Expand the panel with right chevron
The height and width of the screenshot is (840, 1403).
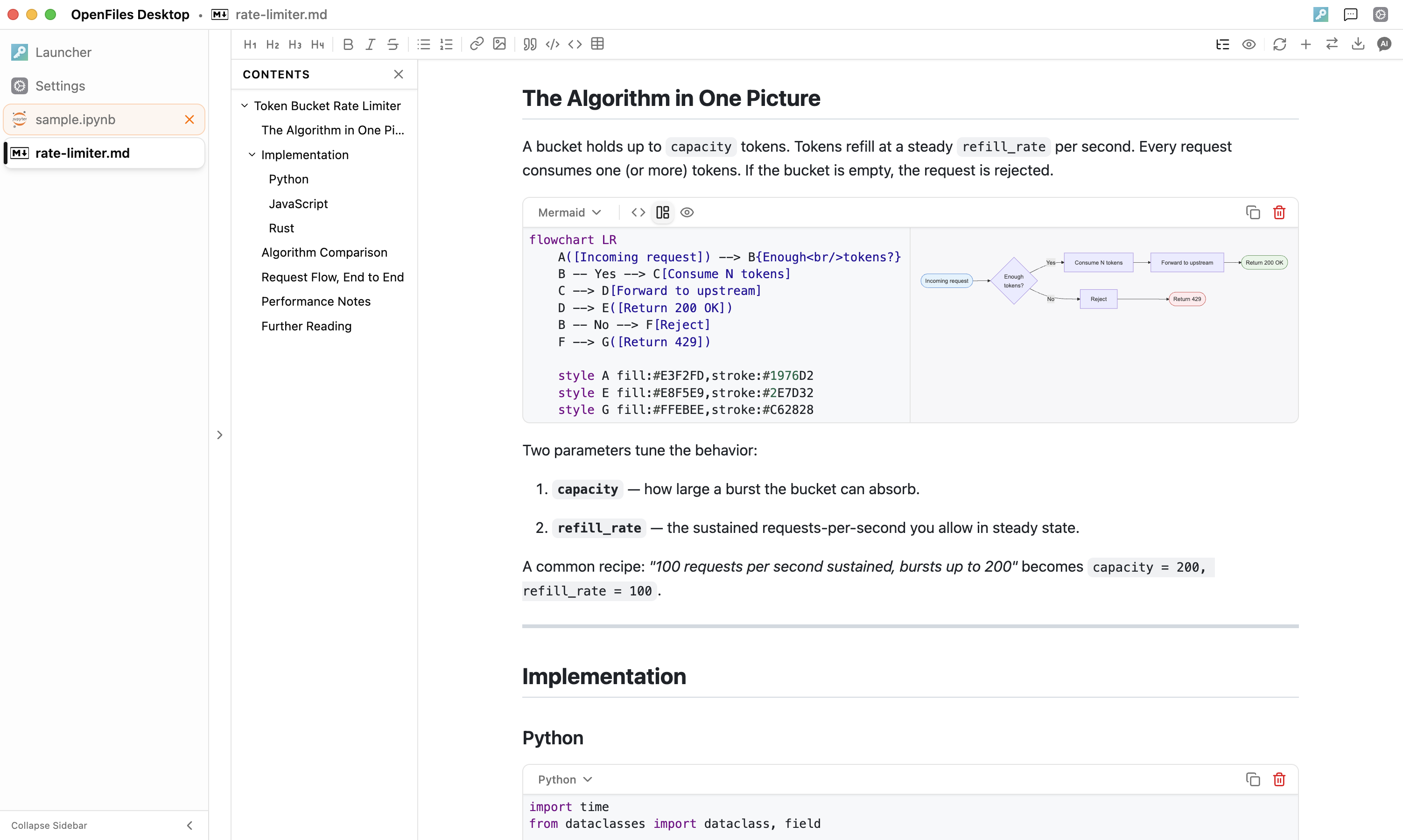(219, 435)
